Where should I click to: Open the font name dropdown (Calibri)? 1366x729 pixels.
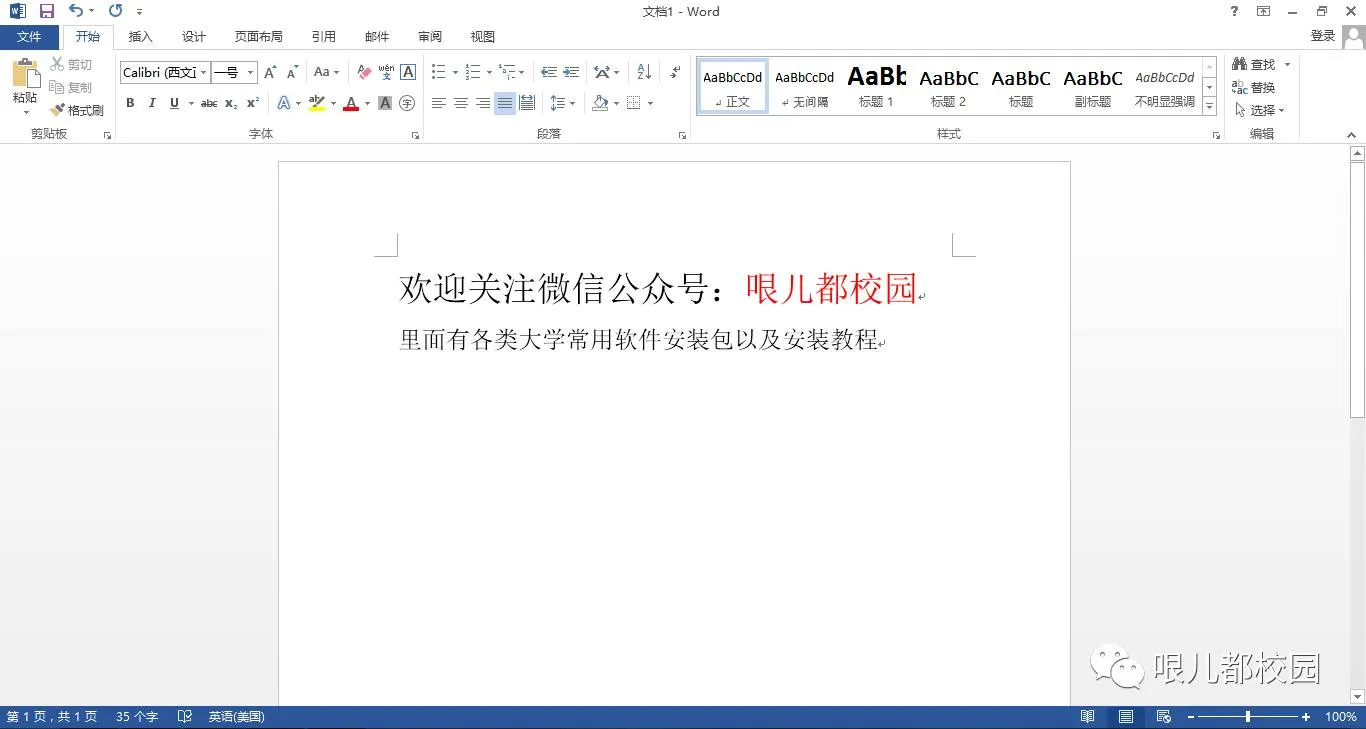click(204, 72)
